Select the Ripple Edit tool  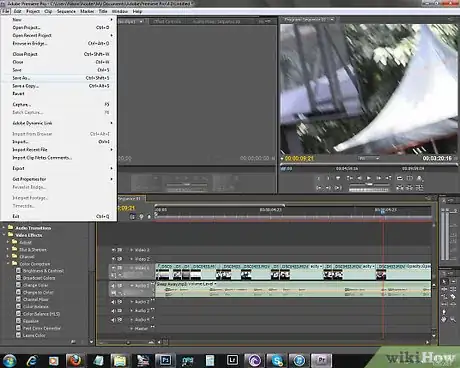pyautogui.click(x=444, y=289)
